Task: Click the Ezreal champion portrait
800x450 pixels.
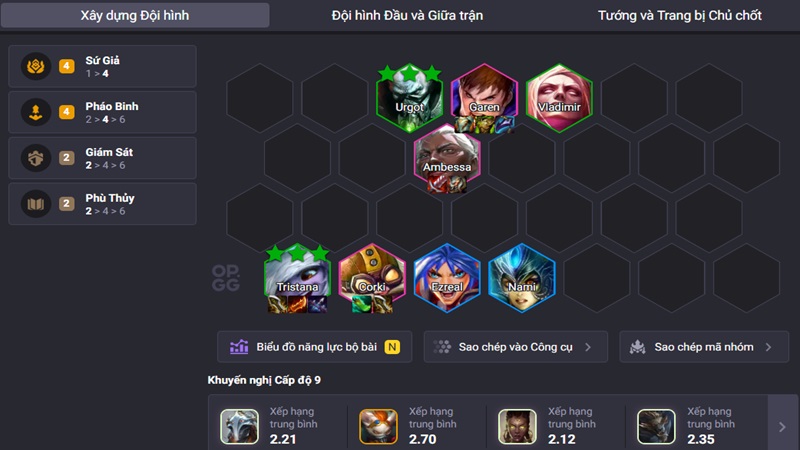Action: [x=447, y=278]
